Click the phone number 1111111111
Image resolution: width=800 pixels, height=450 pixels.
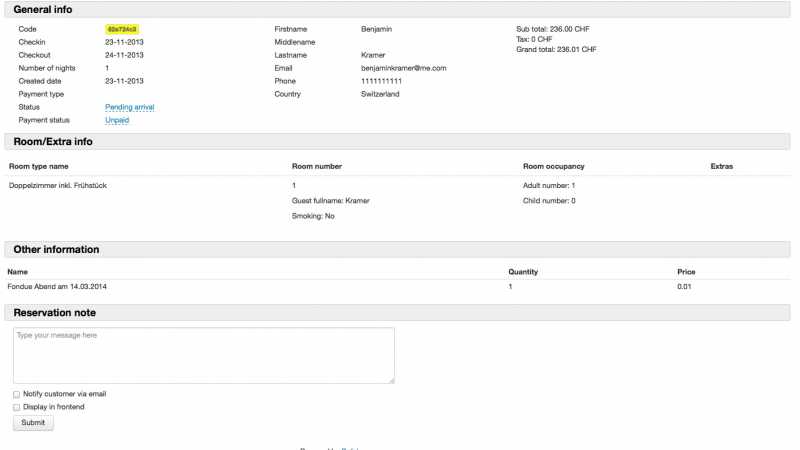[x=383, y=81]
